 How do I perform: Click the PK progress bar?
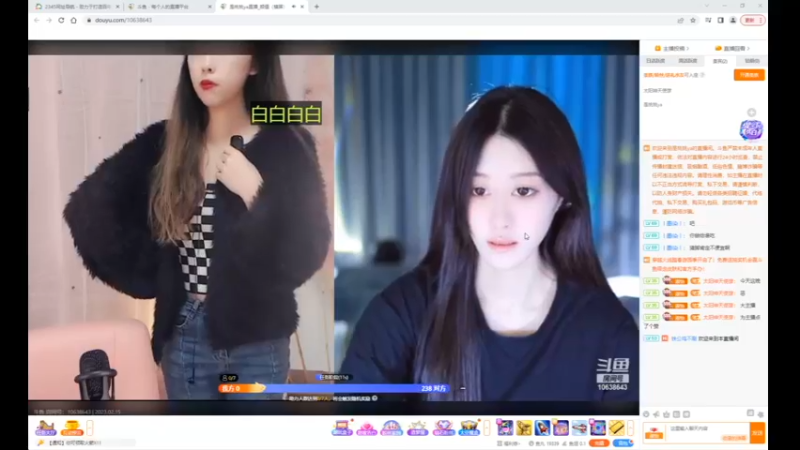point(334,388)
